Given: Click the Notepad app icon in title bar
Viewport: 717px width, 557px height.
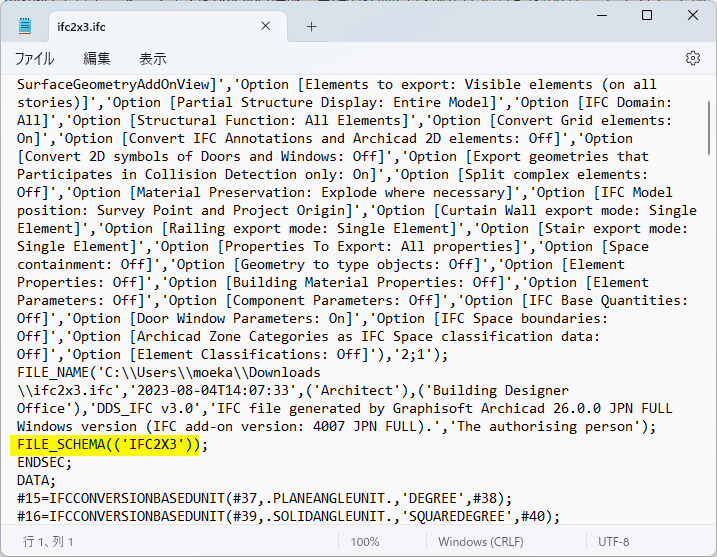Looking at the screenshot, I should coord(26,26).
